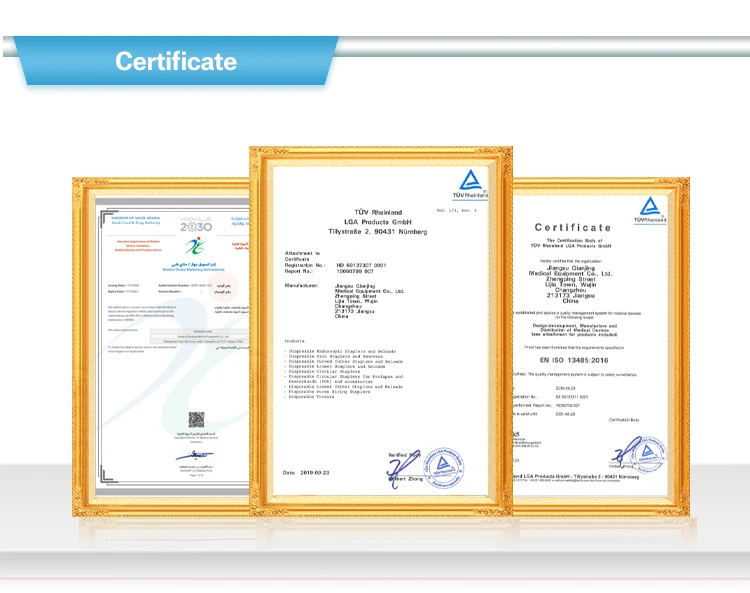Click the round blue stamp on right certificate
The image size is (750, 593).
(x=647, y=455)
